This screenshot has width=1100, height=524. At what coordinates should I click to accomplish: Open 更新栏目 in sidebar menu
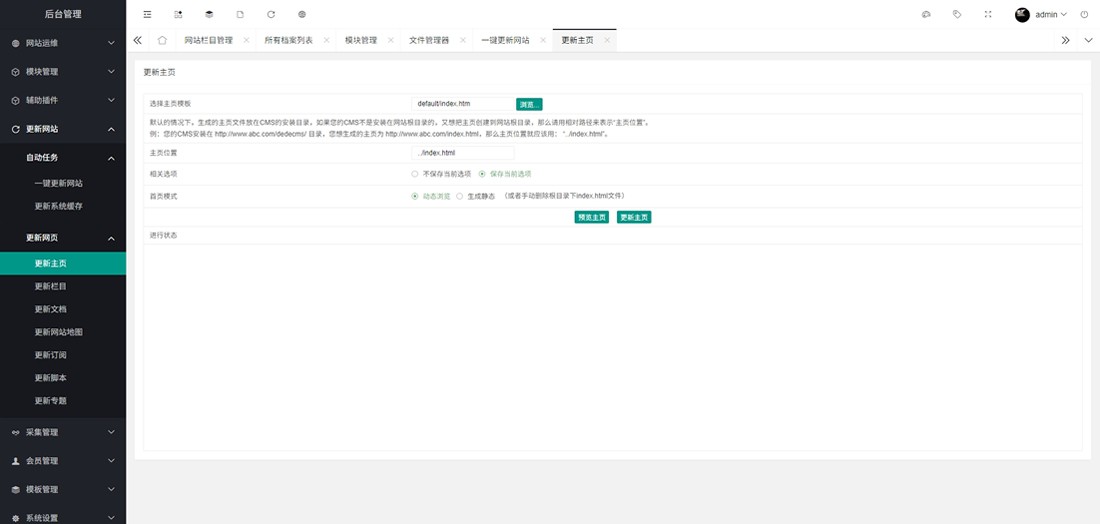[51, 286]
